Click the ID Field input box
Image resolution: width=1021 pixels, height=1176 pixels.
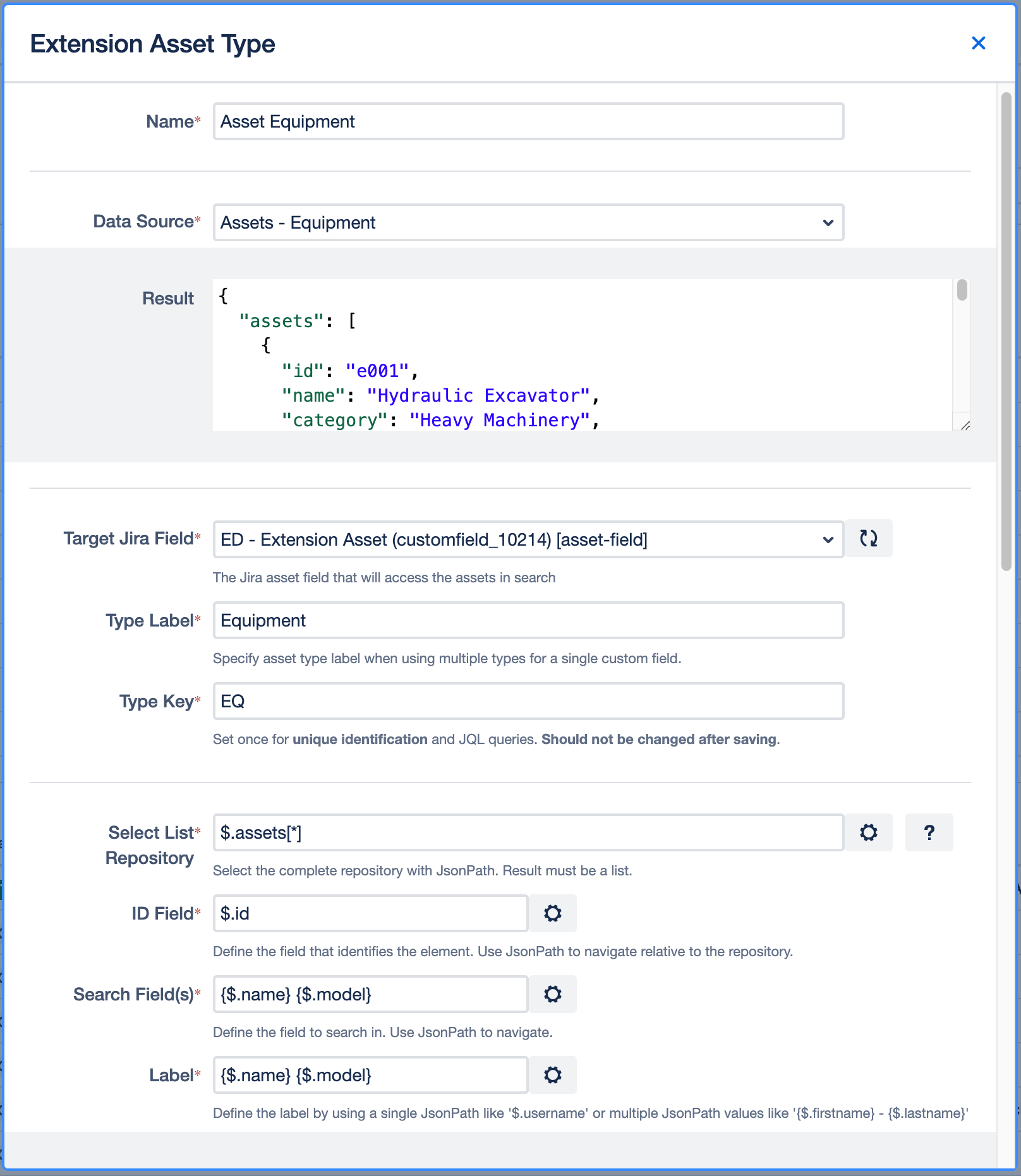click(370, 913)
